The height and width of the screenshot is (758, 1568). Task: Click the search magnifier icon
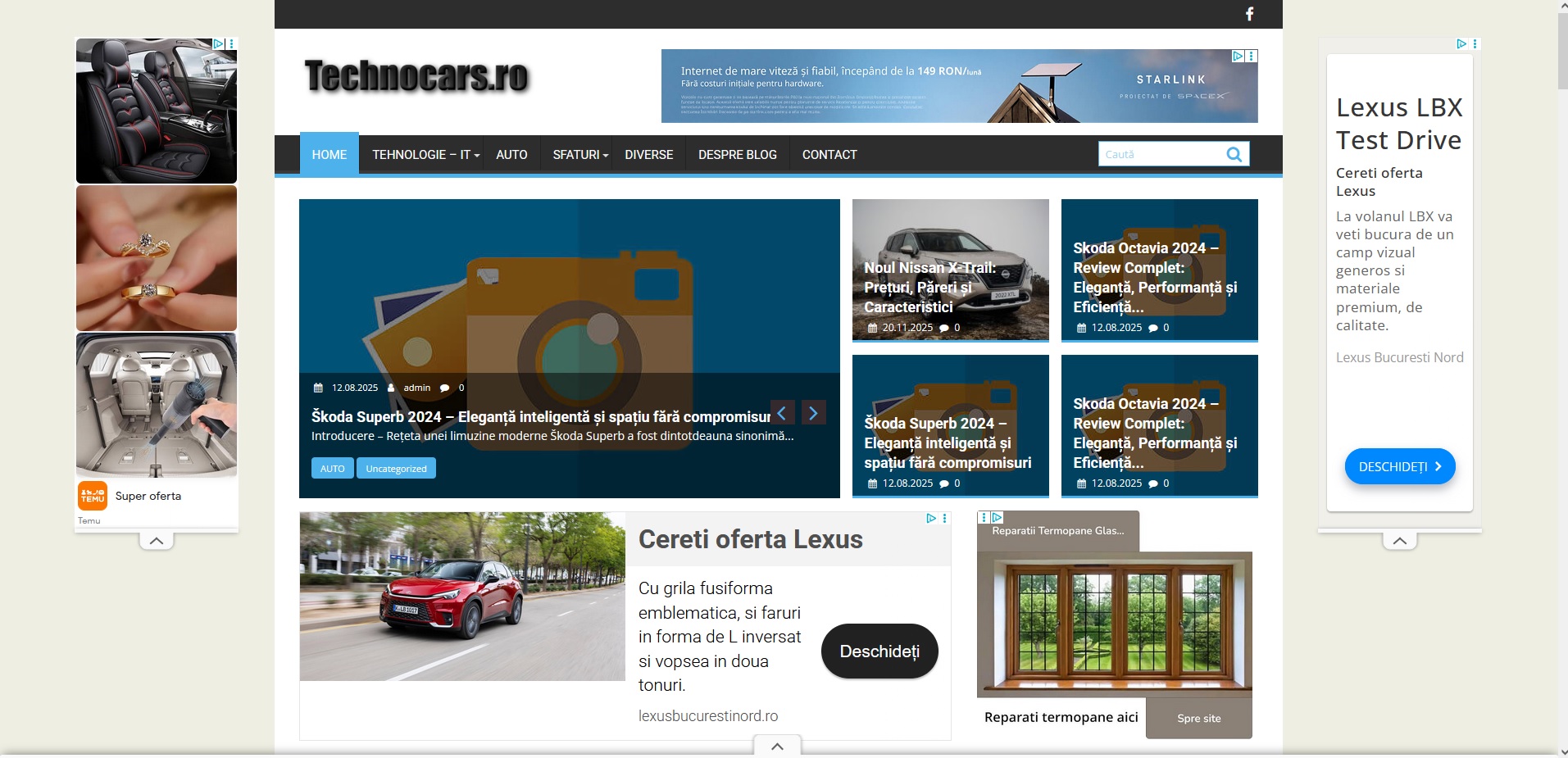(1234, 154)
